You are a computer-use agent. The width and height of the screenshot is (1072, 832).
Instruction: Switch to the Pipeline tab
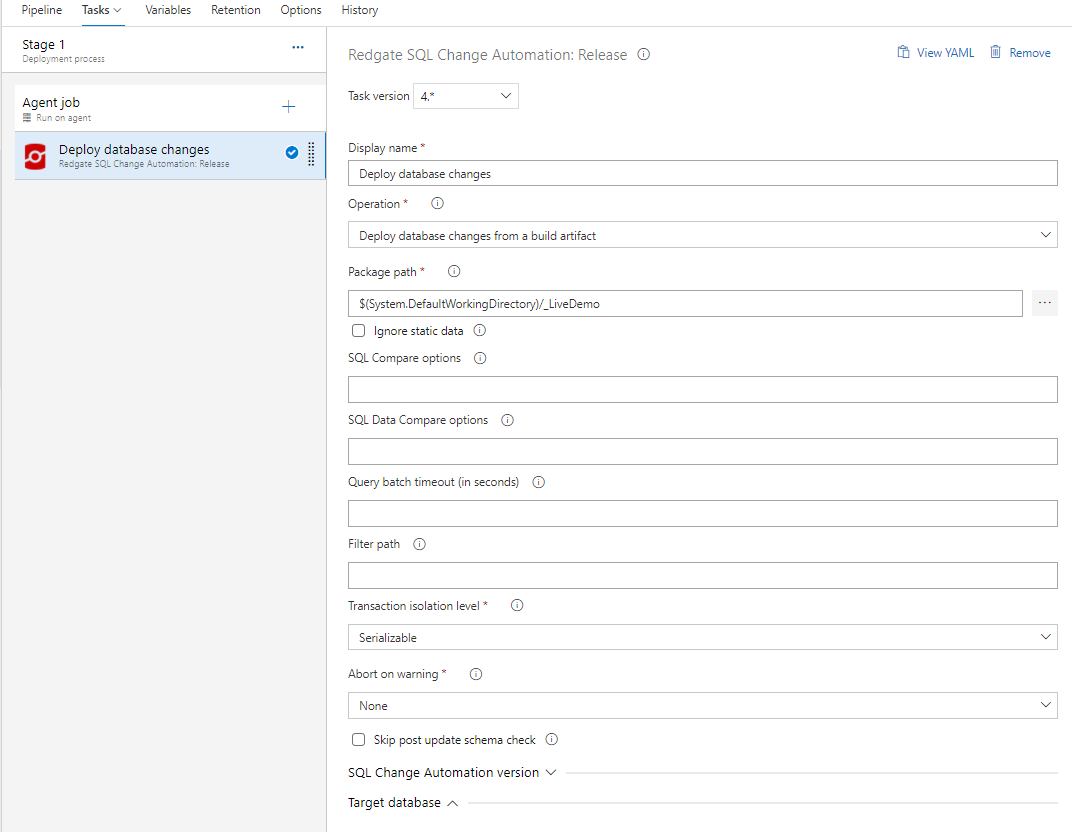42,10
